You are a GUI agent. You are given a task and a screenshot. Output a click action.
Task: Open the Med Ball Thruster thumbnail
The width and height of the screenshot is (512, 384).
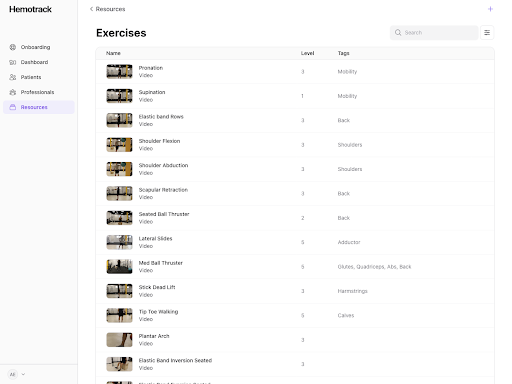tap(119, 267)
